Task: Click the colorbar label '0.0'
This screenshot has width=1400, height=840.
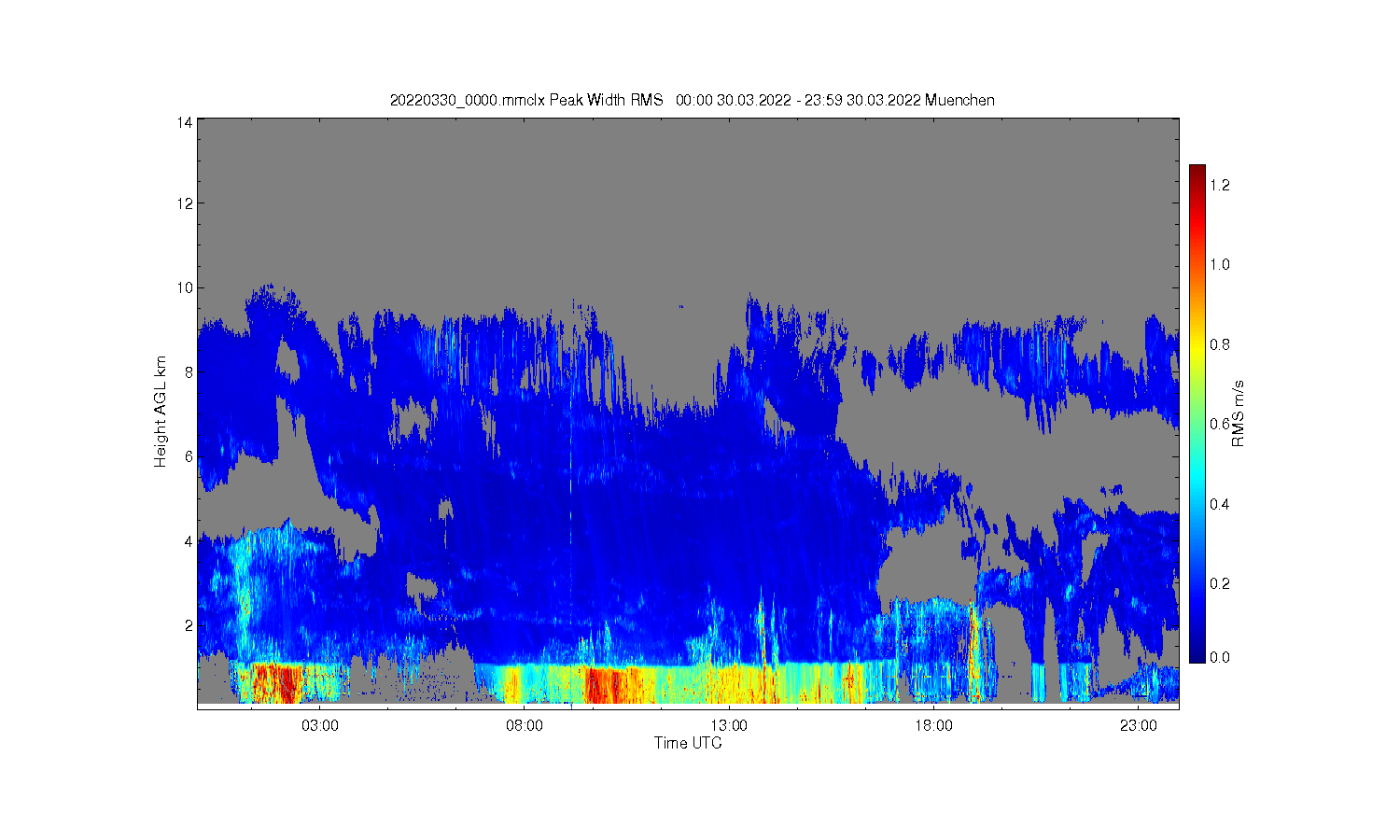Action: point(1220,657)
